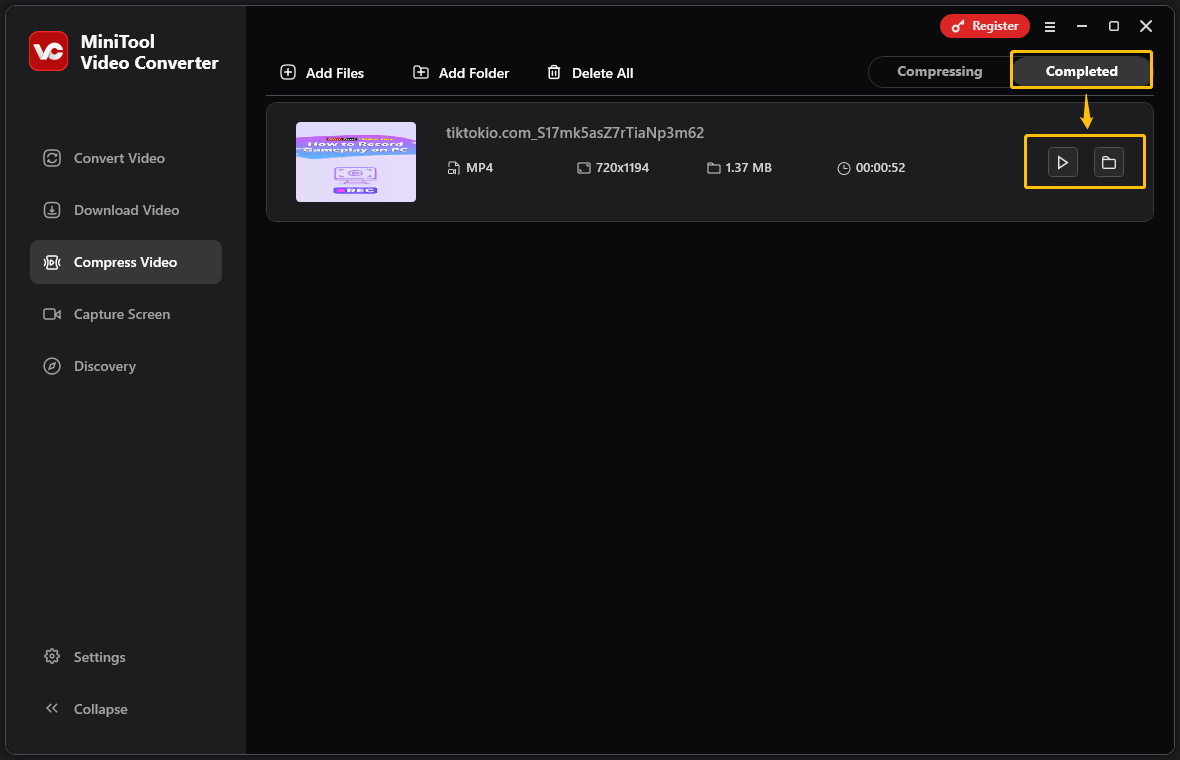Image resolution: width=1180 pixels, height=760 pixels.
Task: Close the MiniTool Video Converter window
Action: [1146, 26]
